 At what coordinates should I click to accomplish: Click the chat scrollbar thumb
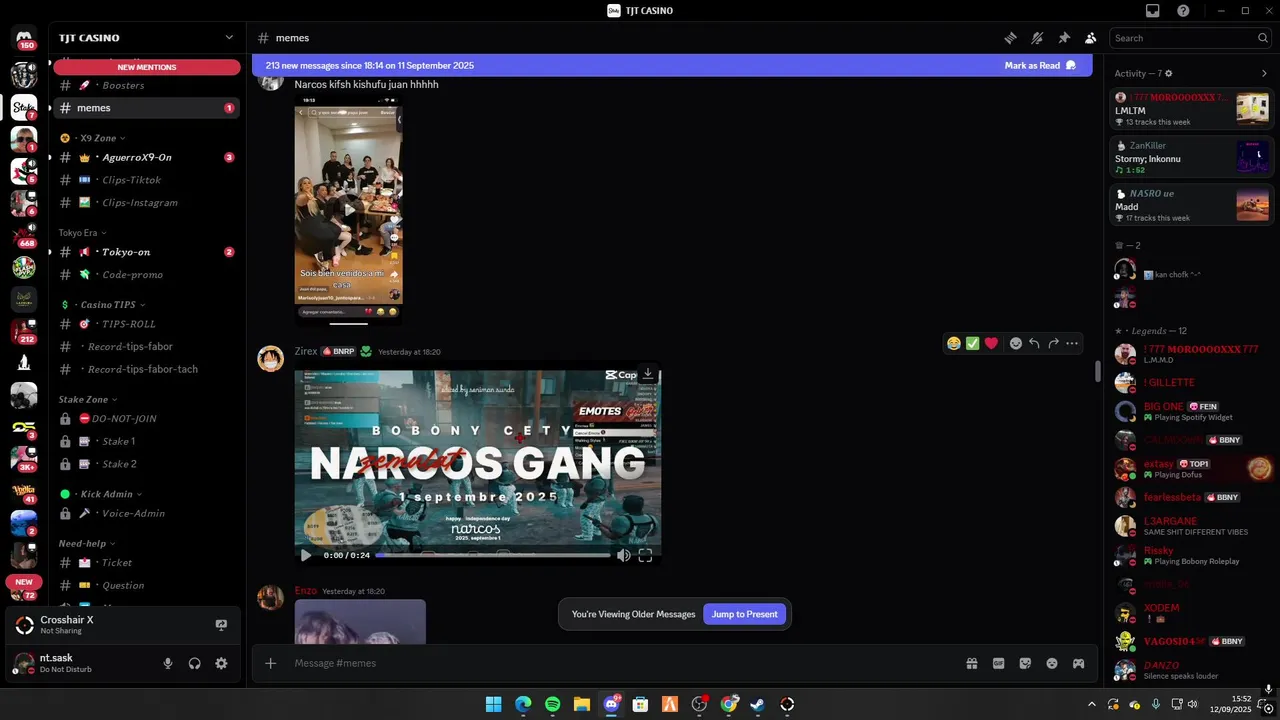[x=1097, y=371]
